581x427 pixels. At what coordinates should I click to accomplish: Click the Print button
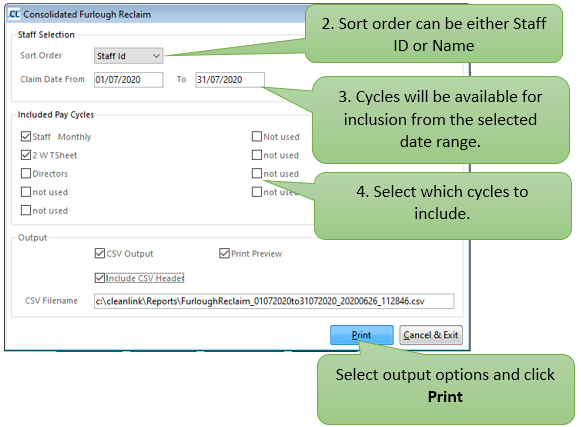[362, 335]
